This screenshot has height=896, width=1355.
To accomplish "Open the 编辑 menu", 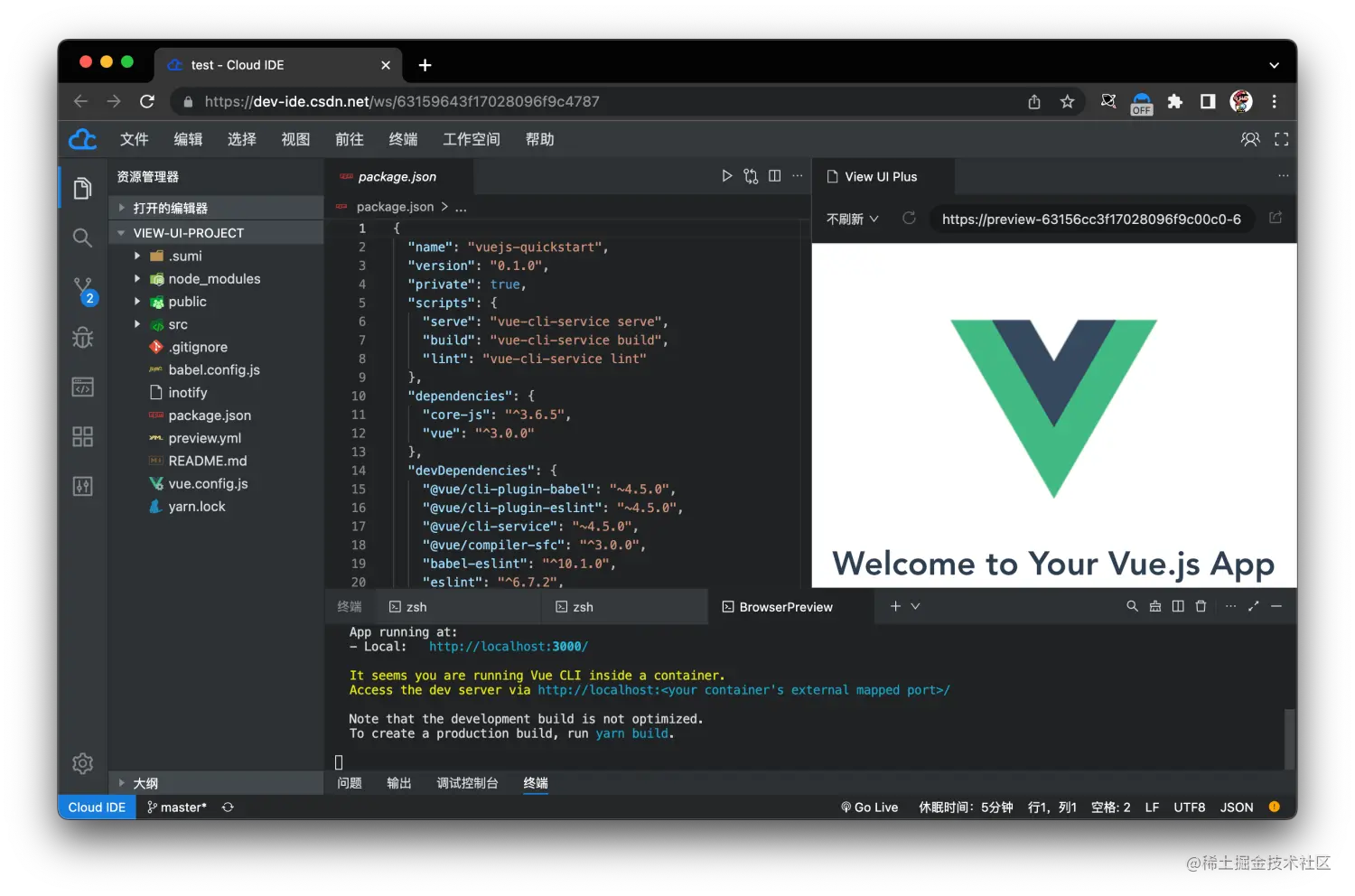I will [188, 139].
